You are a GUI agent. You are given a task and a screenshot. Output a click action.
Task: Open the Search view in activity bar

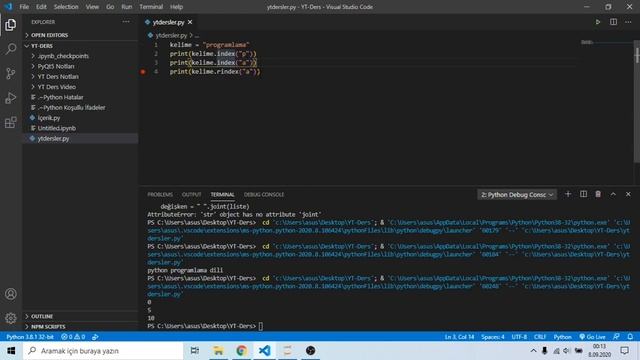pos(11,49)
